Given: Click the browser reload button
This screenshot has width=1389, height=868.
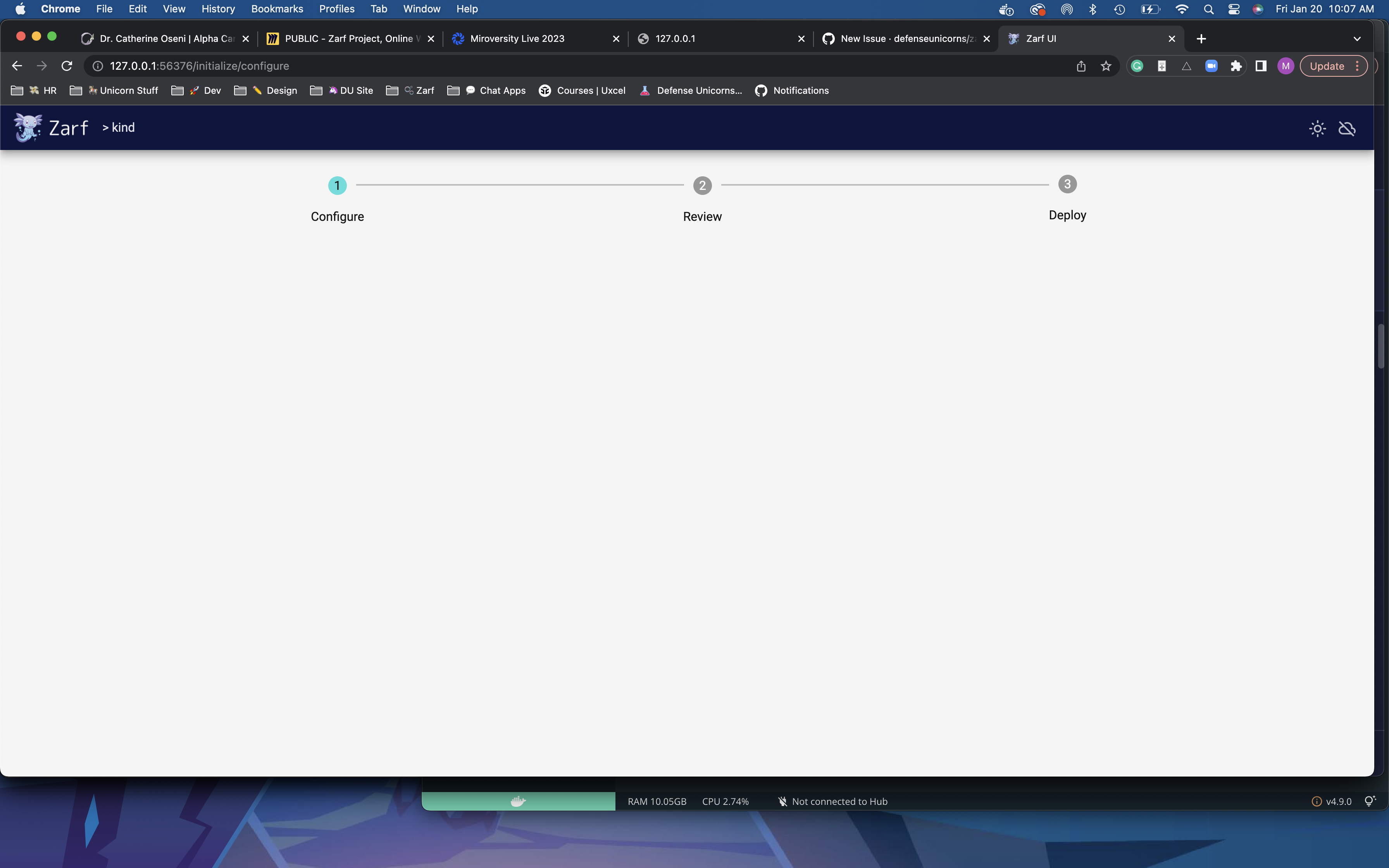Looking at the screenshot, I should tap(67, 65).
